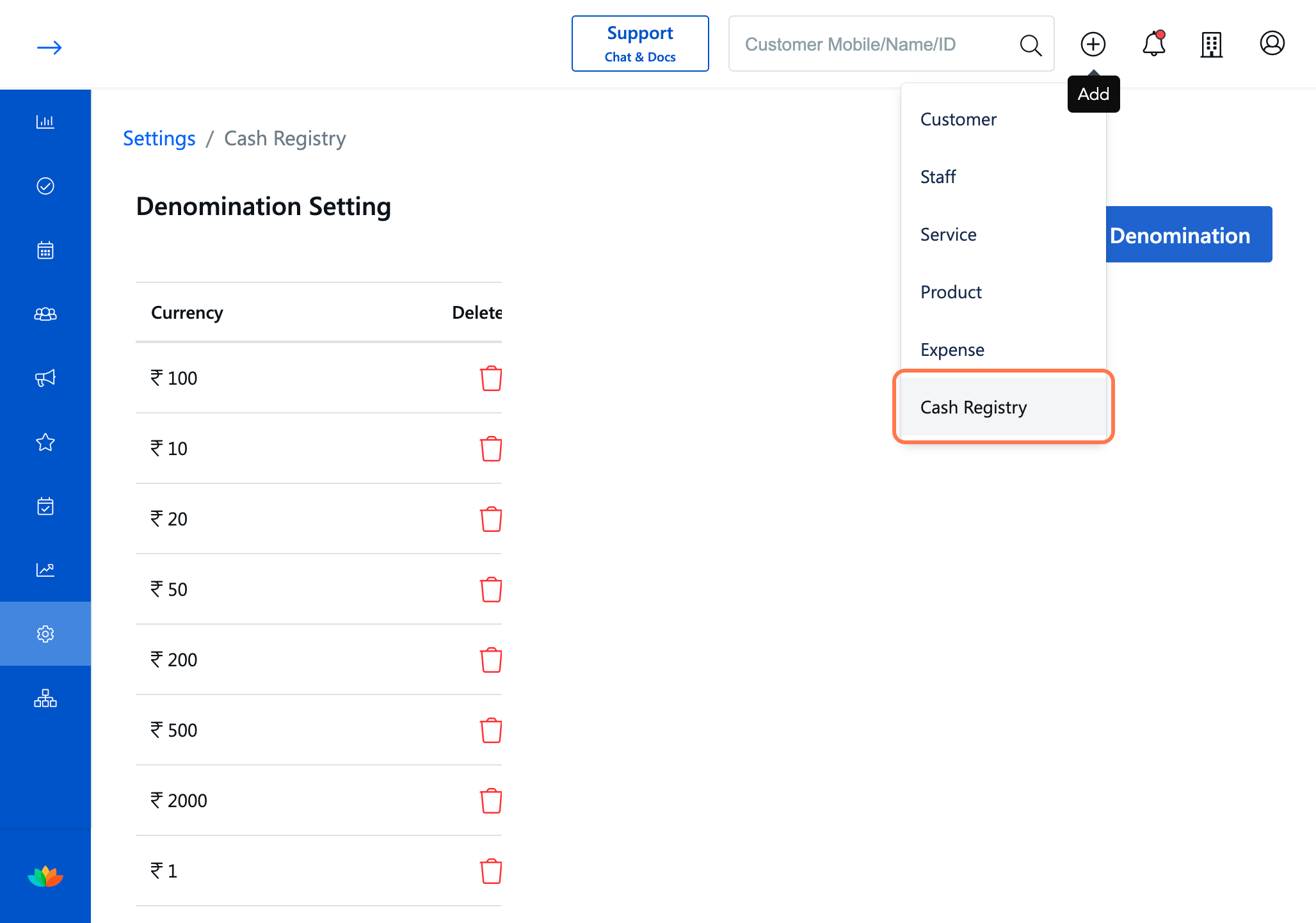Select Expense from the Add menu
This screenshot has height=923, width=1316.
1004,350
